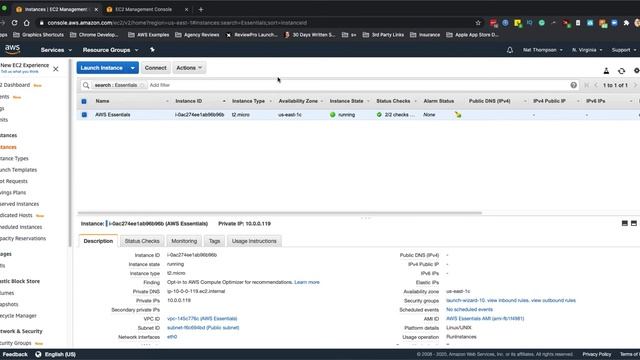Open the AWS Examples bookmark folder

coord(149,35)
